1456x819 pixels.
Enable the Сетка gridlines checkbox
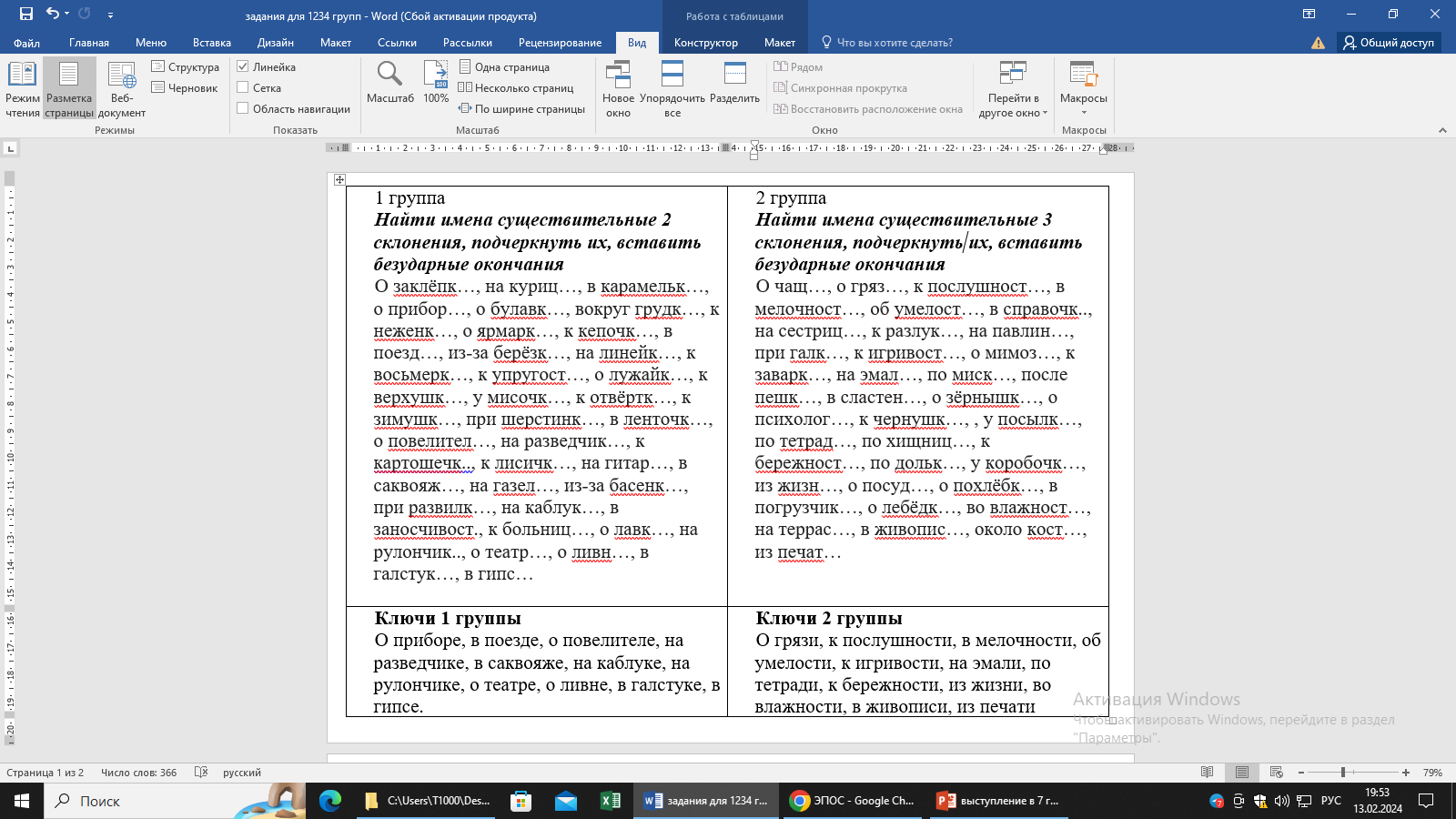click(x=243, y=87)
